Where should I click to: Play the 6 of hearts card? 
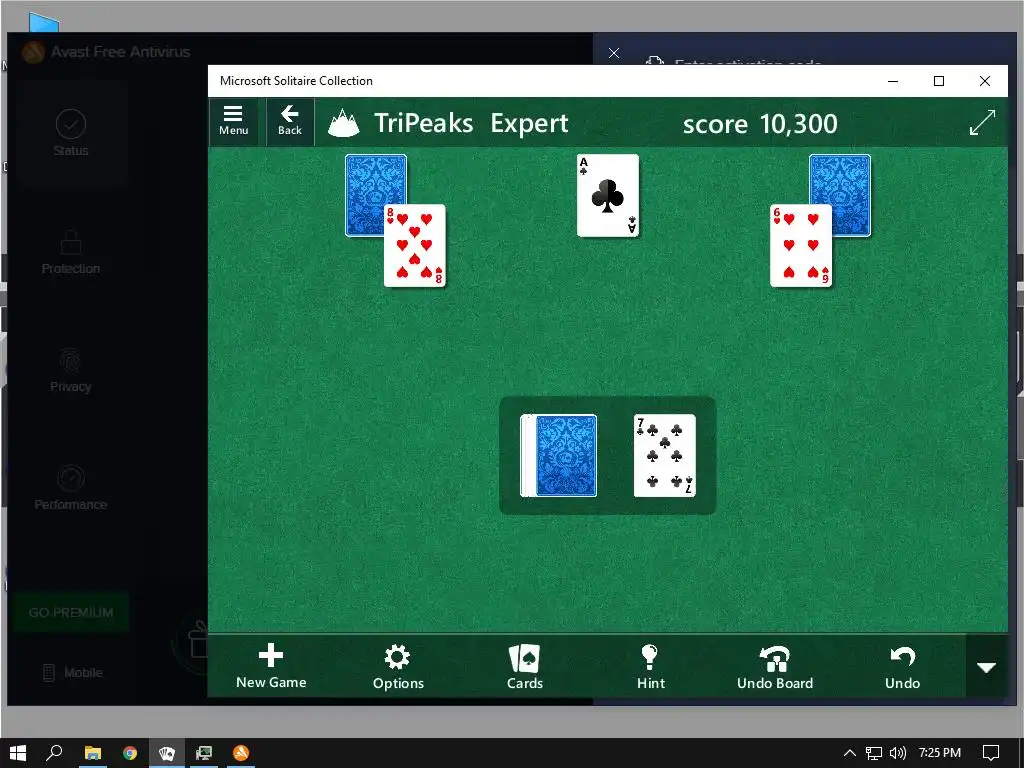(801, 246)
